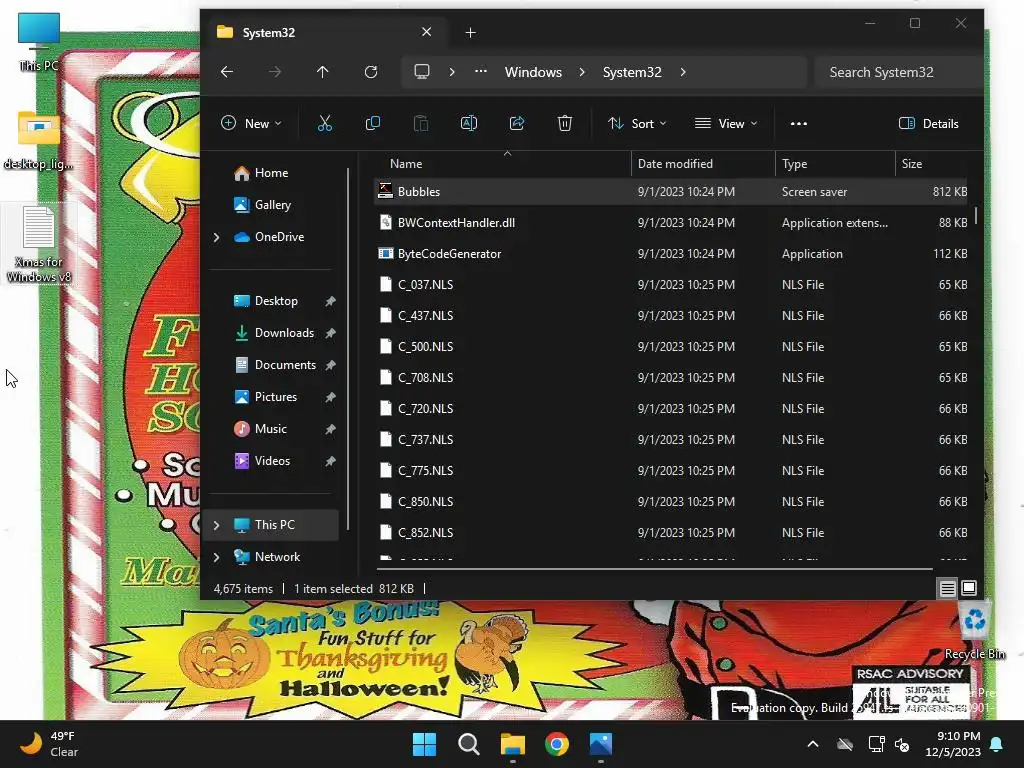Open the notification bell icon
Viewport: 1024px width, 768px height.
click(x=997, y=744)
